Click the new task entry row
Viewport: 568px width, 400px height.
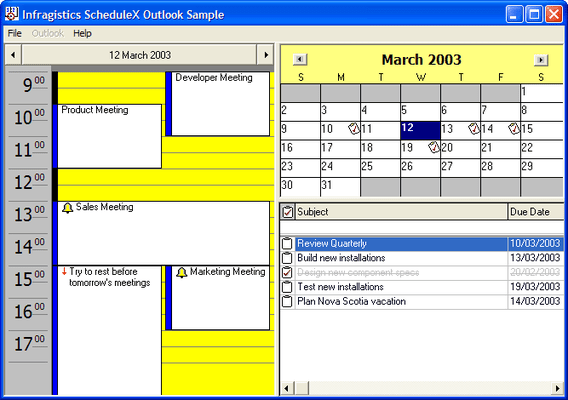point(422,228)
